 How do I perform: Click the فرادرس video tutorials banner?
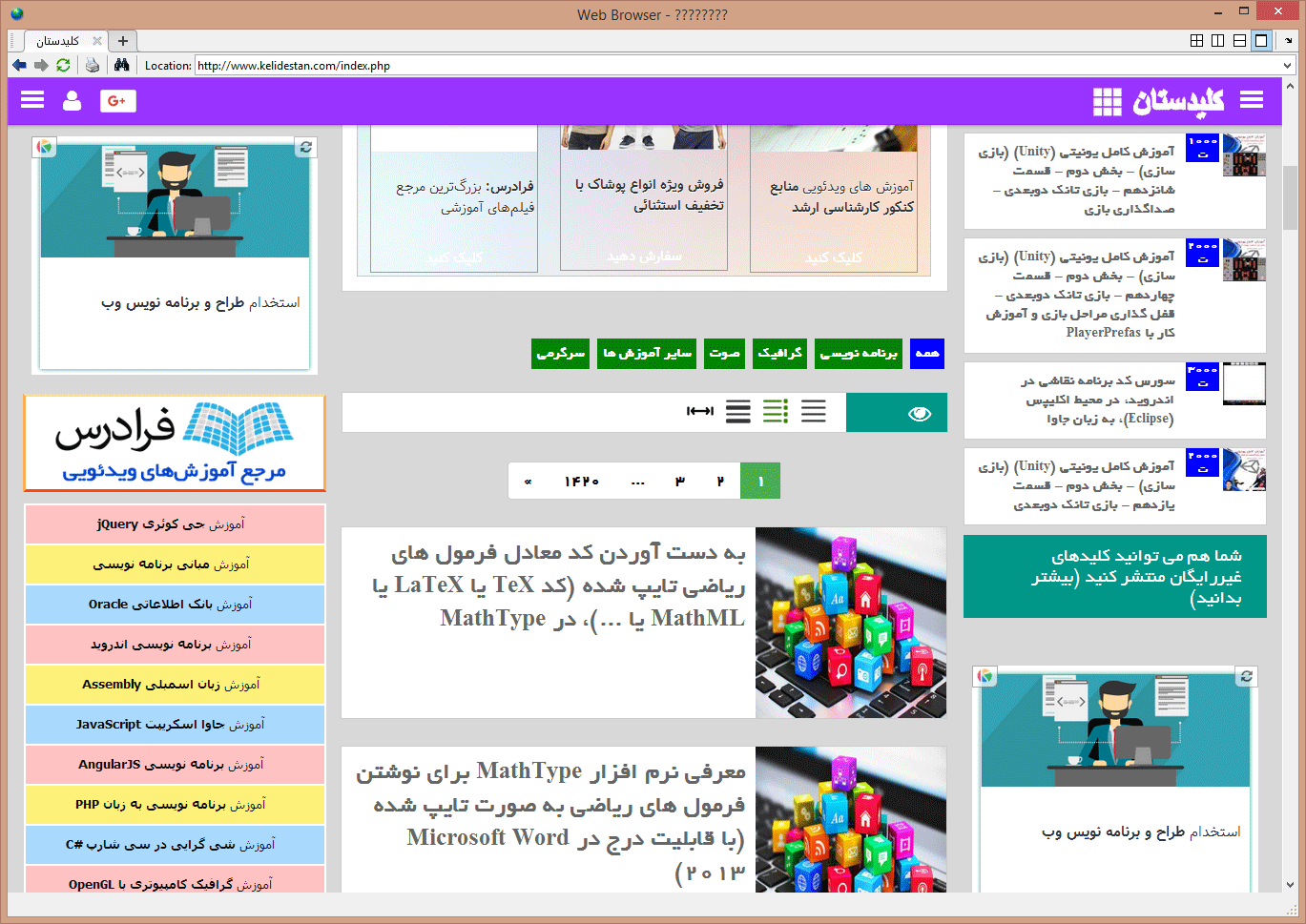175,443
